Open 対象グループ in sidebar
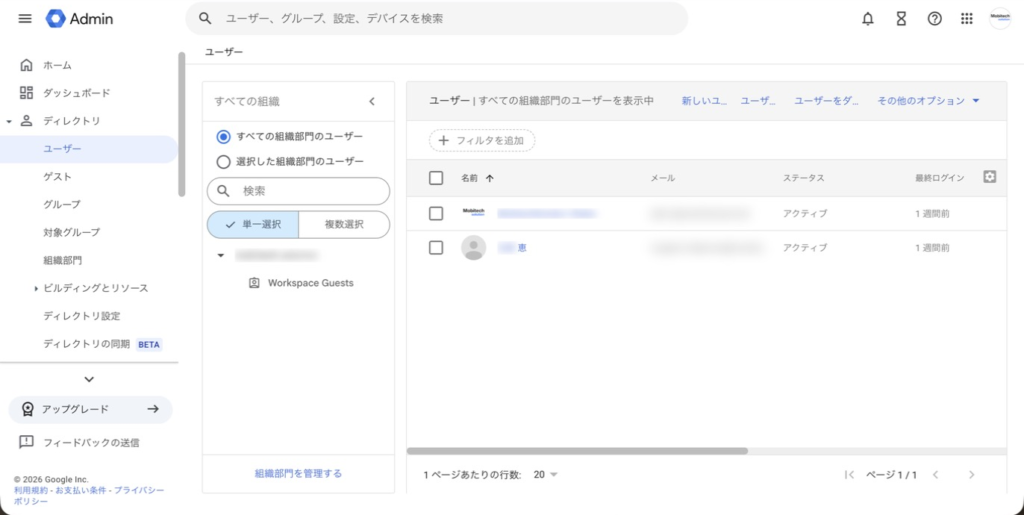This screenshot has width=1024, height=515. click(x=72, y=232)
